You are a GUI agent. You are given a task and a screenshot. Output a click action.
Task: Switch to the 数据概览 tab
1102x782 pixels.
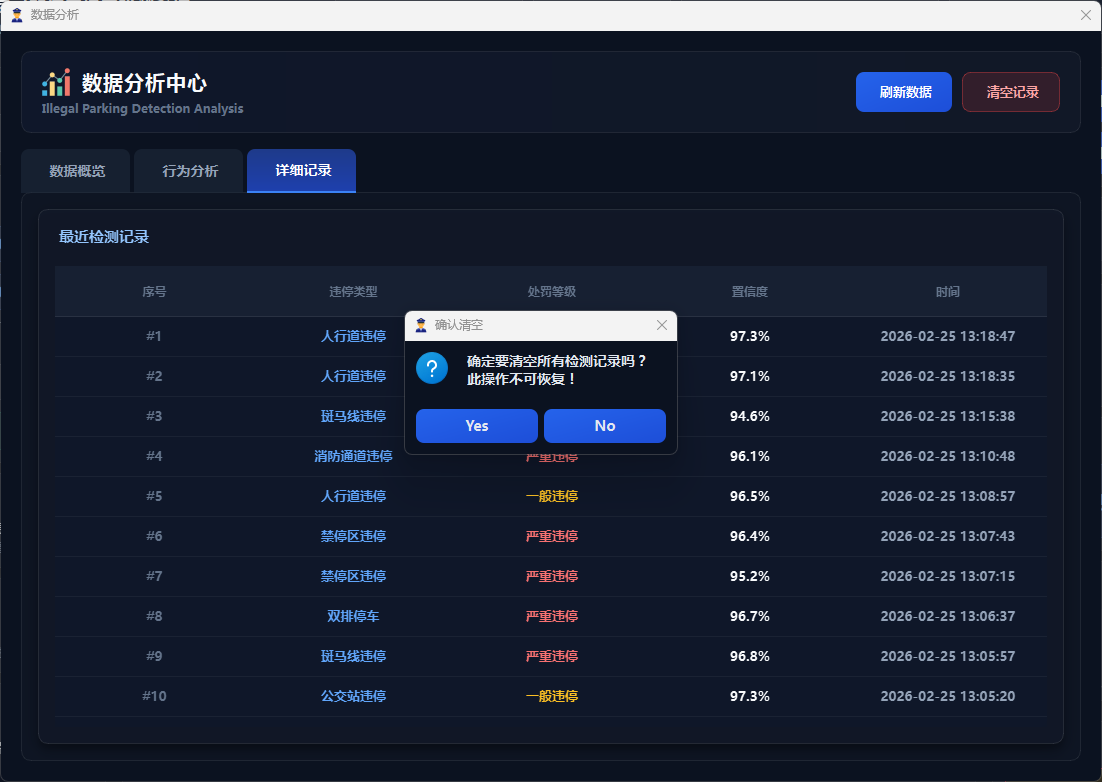coord(77,171)
